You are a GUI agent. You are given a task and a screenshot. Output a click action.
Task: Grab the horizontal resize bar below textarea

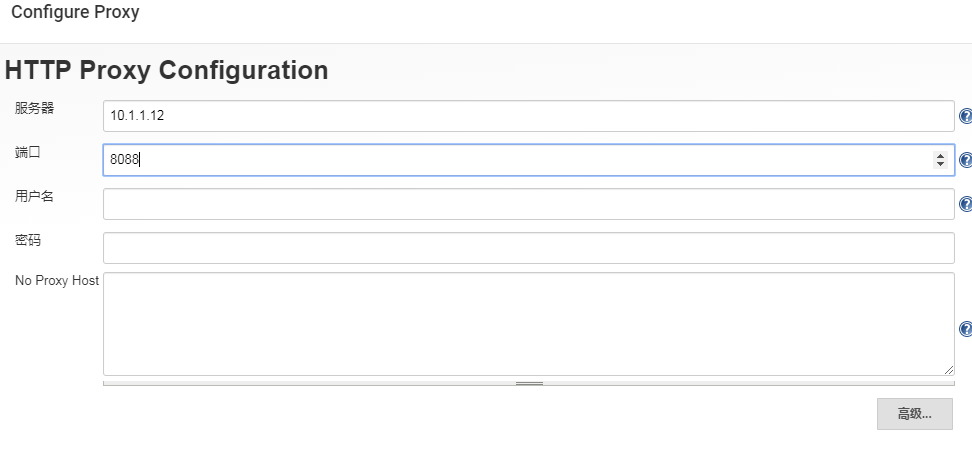[528, 383]
